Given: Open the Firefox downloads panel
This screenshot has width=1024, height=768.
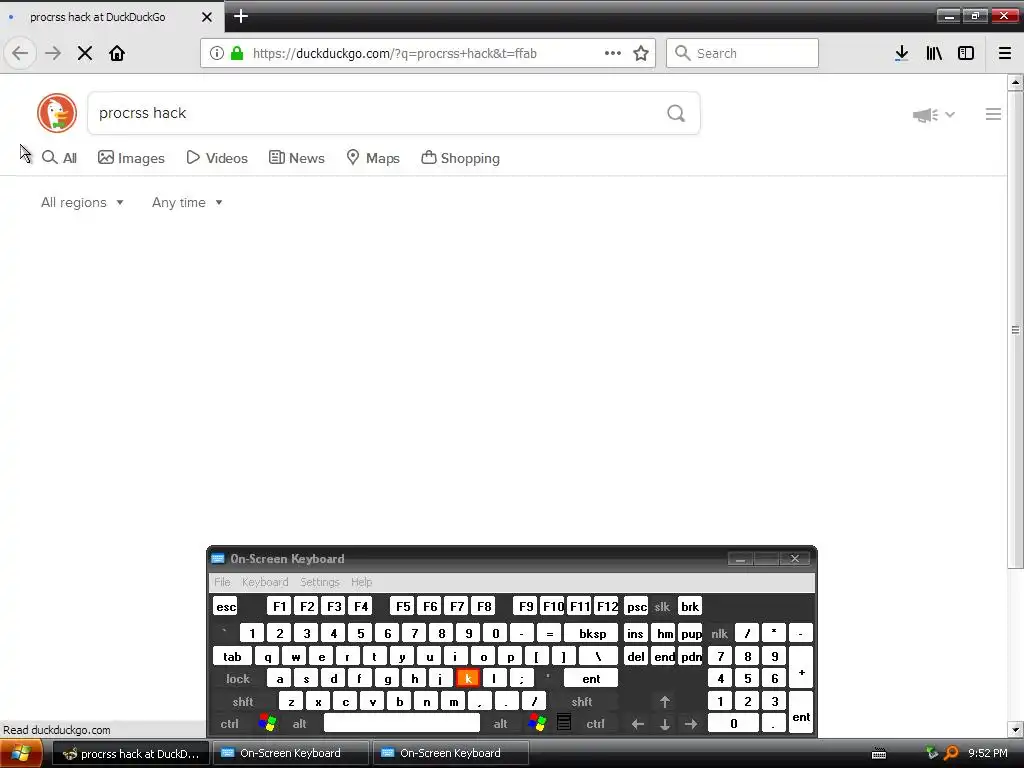Looking at the screenshot, I should point(901,53).
